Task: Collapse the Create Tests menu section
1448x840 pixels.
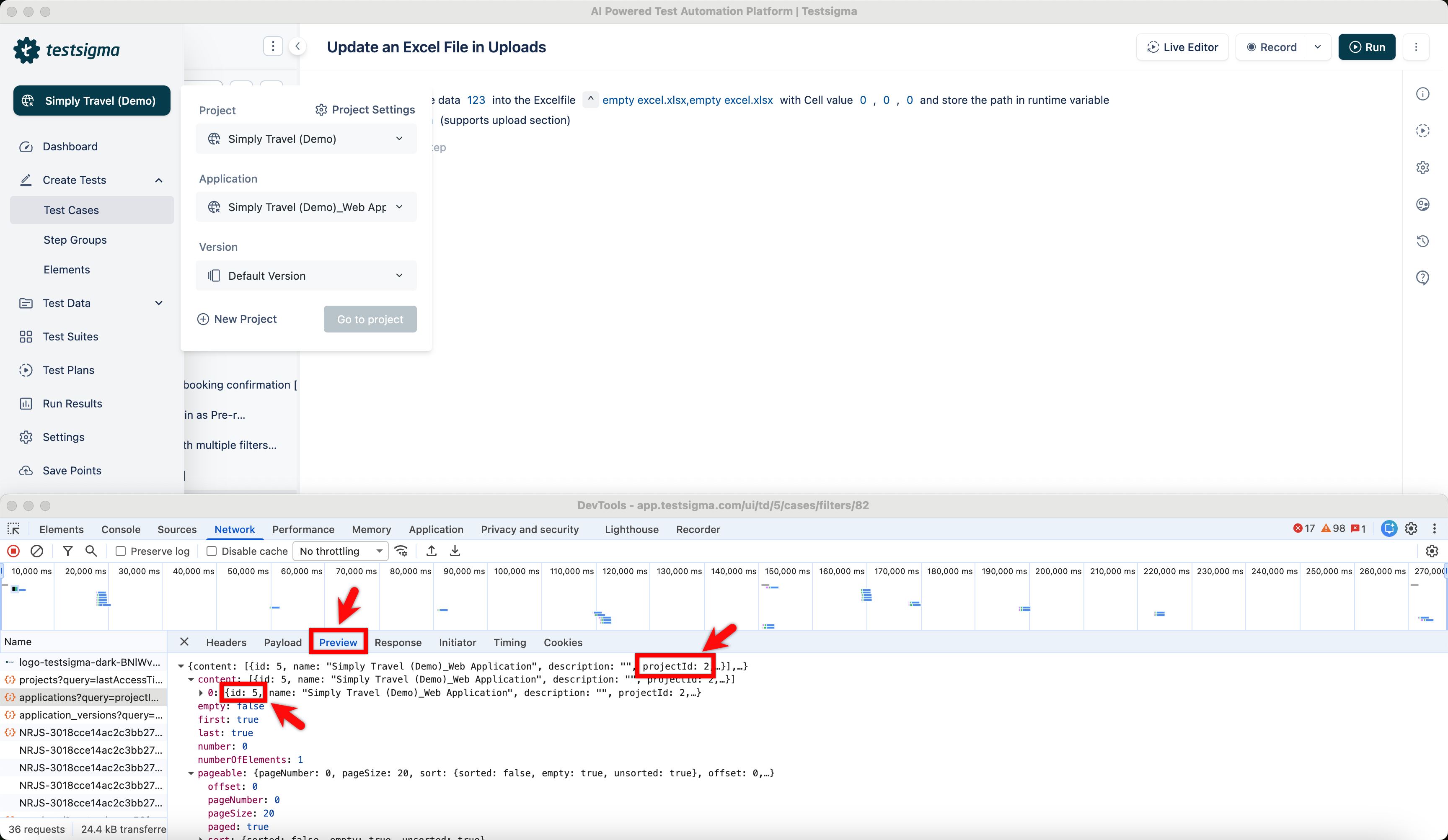Action: (x=159, y=180)
